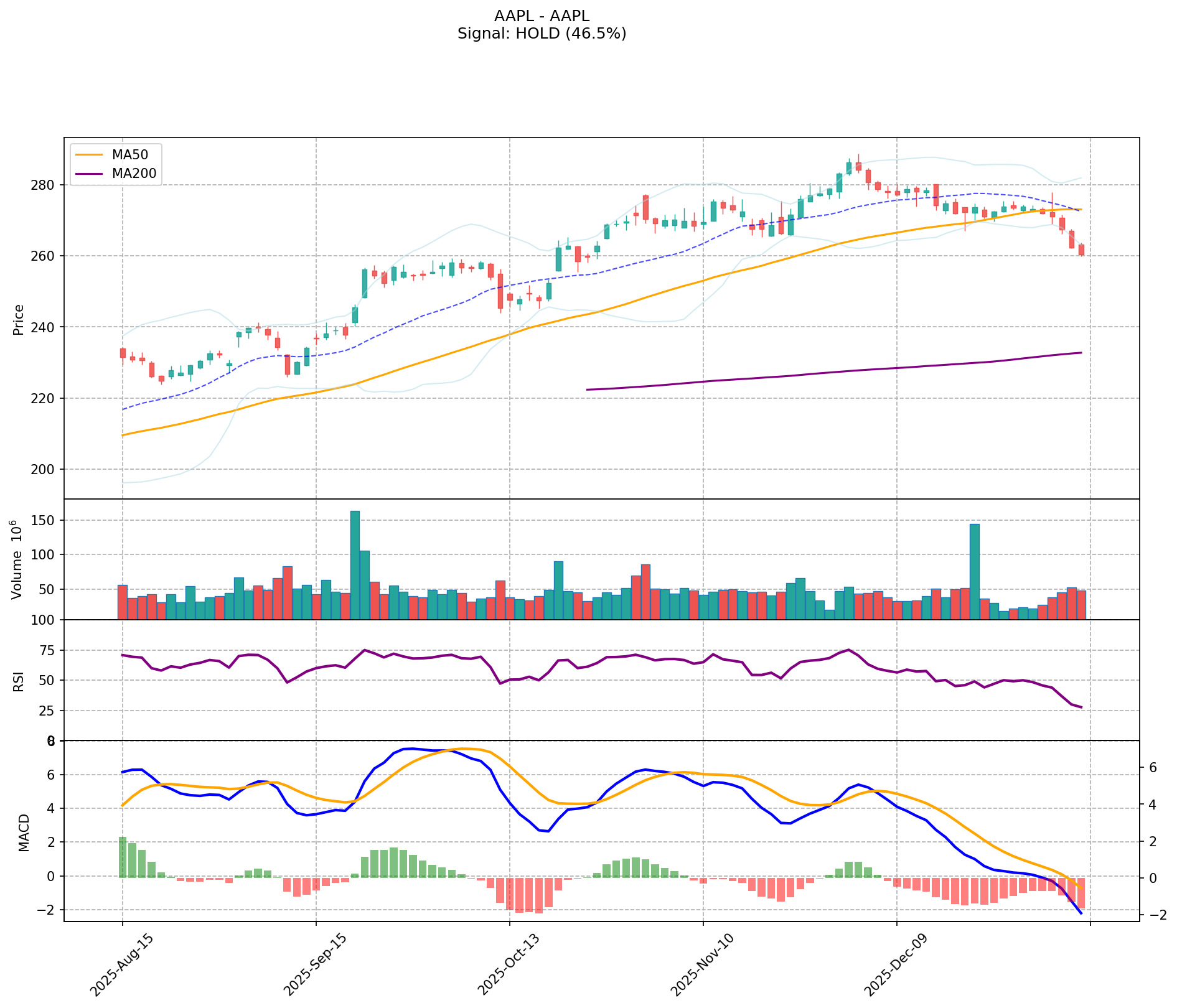The width and height of the screenshot is (1177, 1008).
Task: Click the MA200 legend entry
Action: pos(134,174)
